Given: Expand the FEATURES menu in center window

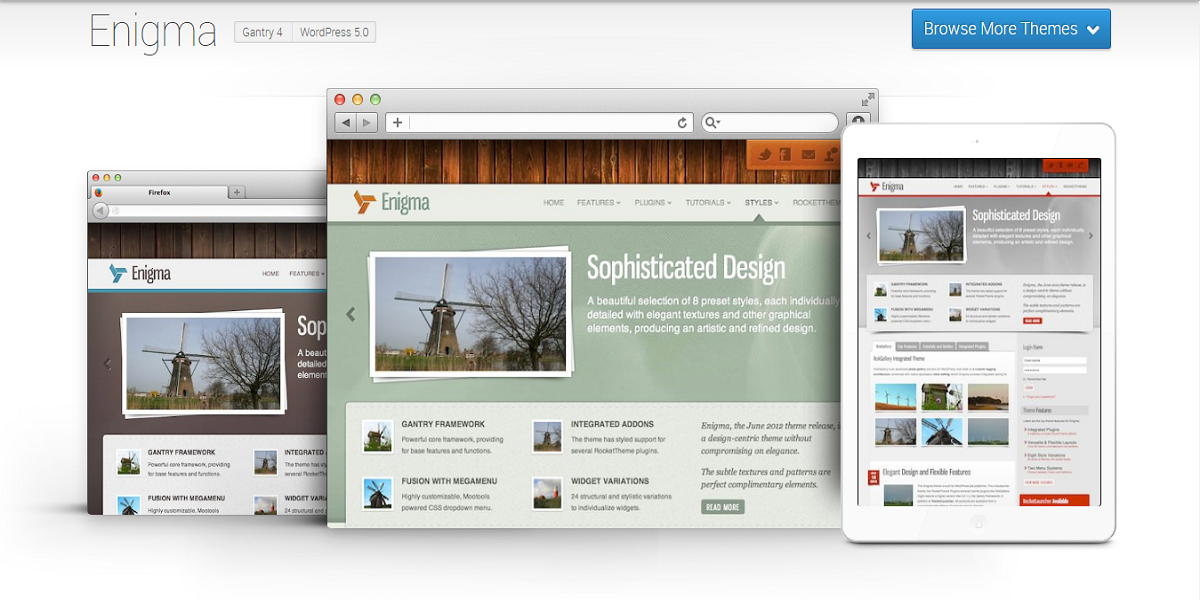Looking at the screenshot, I should point(598,203).
